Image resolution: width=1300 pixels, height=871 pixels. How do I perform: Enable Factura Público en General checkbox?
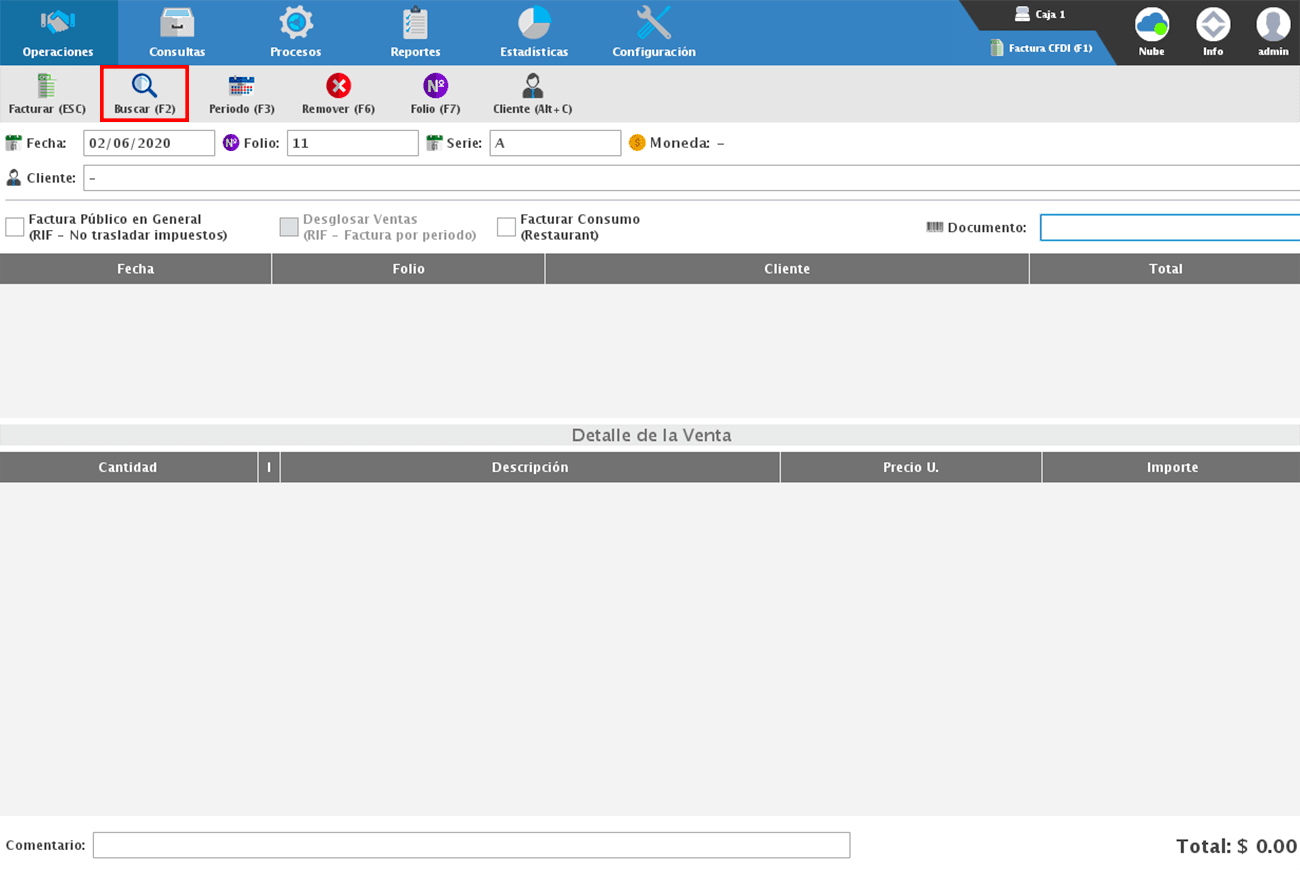[15, 227]
